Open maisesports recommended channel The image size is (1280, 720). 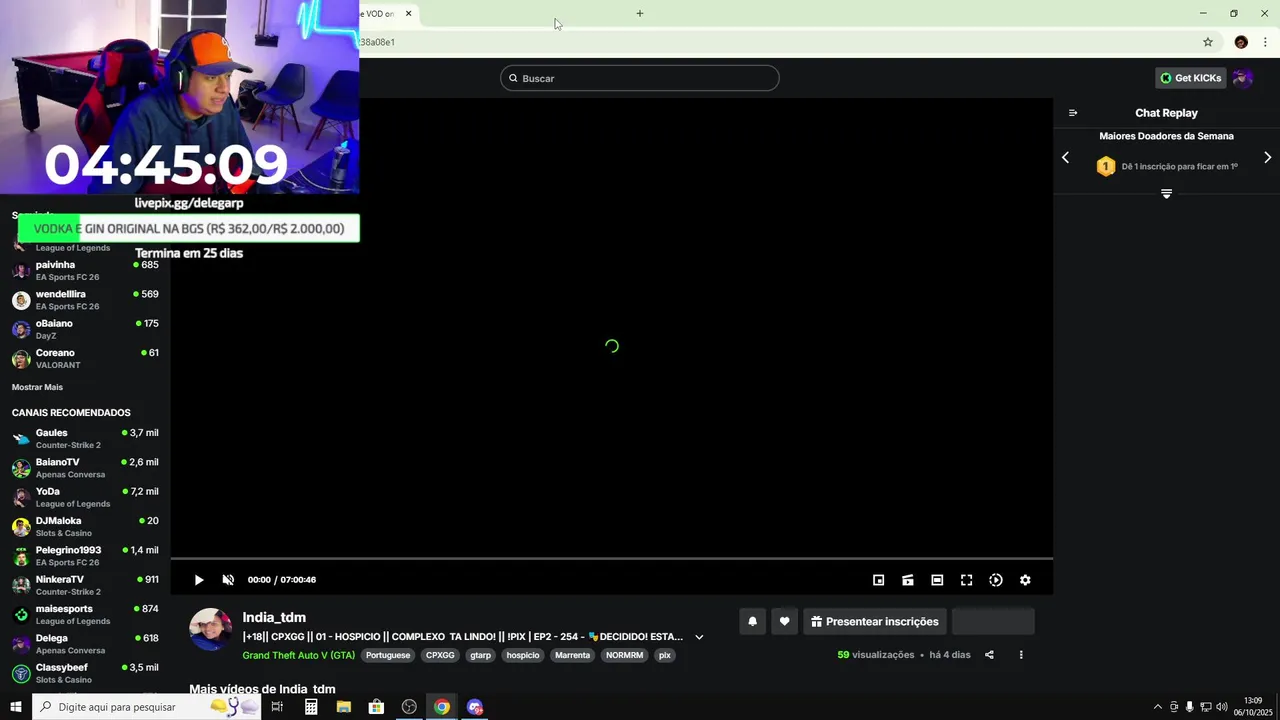click(85, 614)
